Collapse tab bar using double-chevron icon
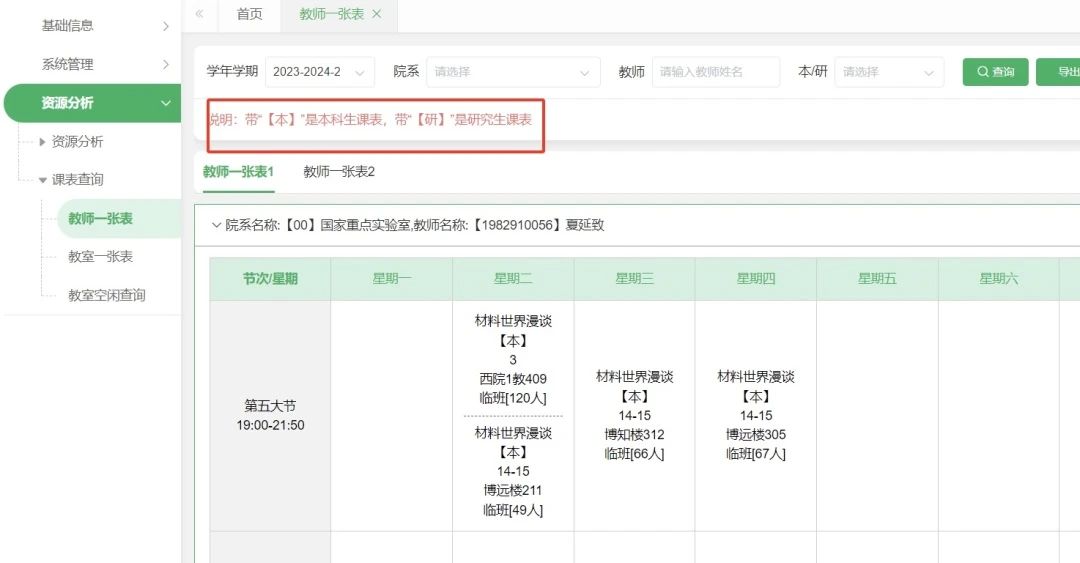1080x563 pixels. click(x=199, y=14)
